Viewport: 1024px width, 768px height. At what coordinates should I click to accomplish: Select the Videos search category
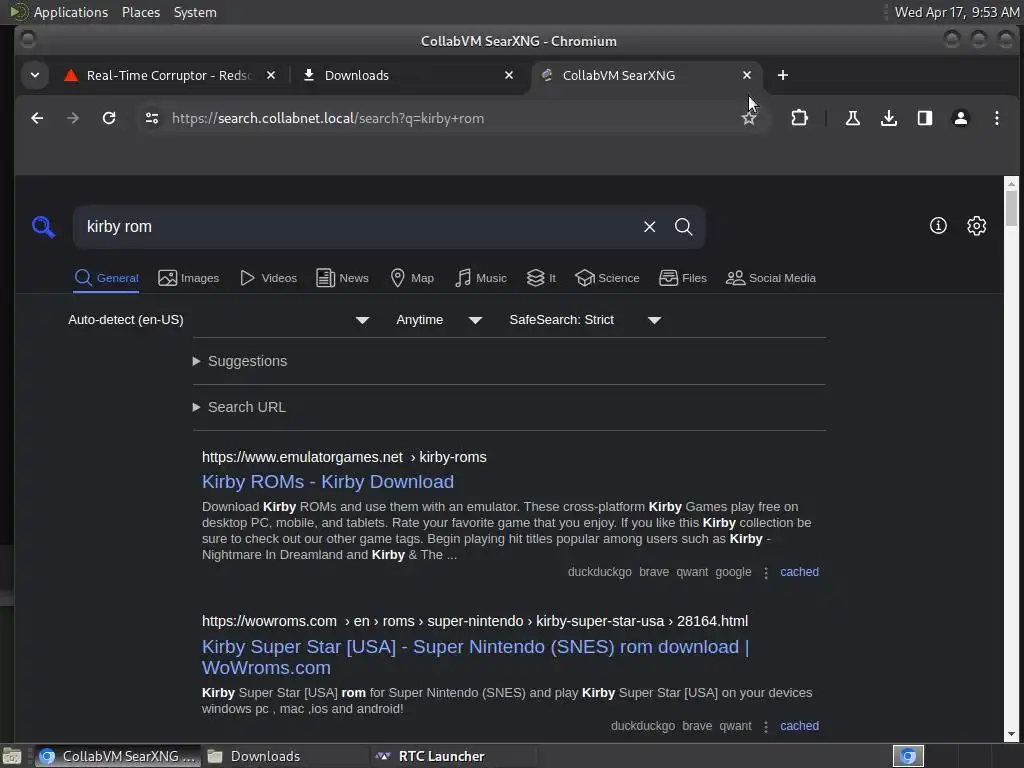(268, 278)
